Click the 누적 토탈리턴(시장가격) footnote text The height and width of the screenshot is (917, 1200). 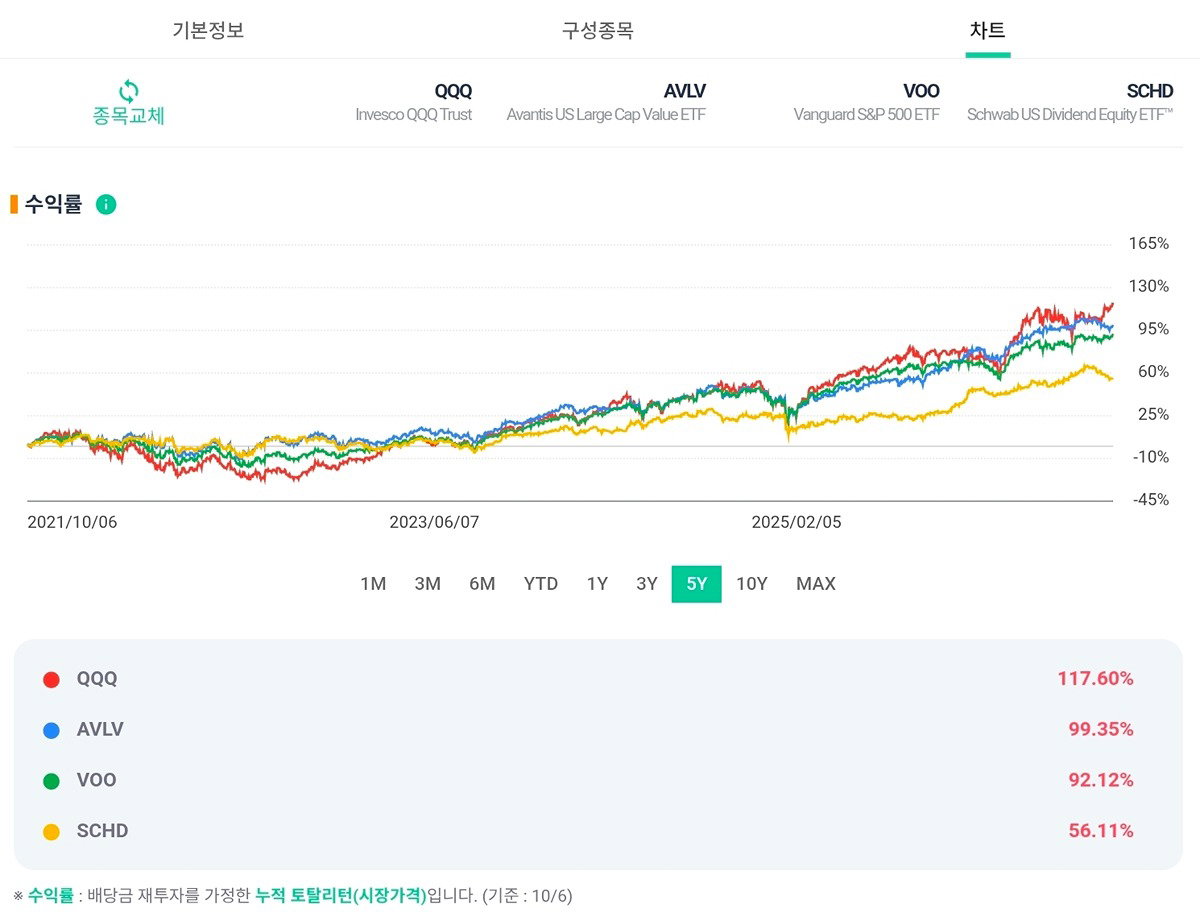click(340, 896)
